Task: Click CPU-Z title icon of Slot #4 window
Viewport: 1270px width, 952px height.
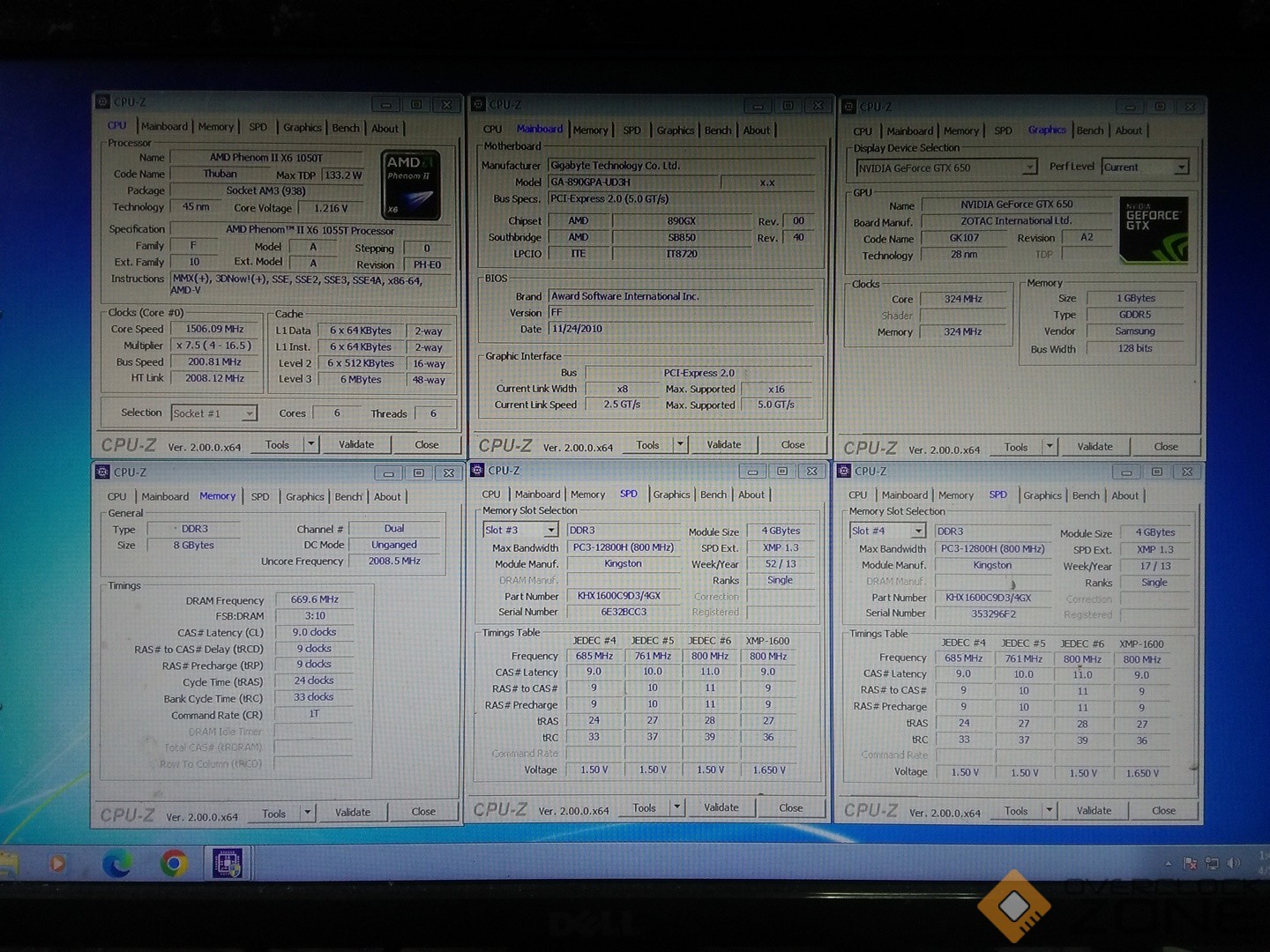Action: [x=844, y=472]
